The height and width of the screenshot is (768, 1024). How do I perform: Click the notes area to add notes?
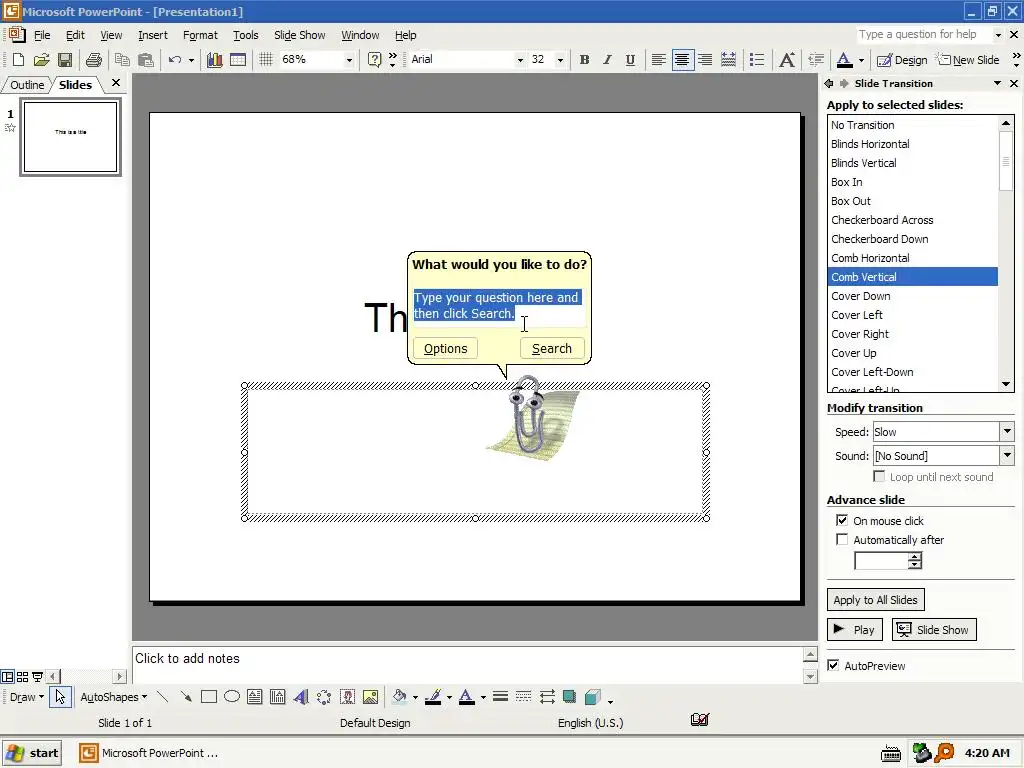pyautogui.click(x=466, y=665)
